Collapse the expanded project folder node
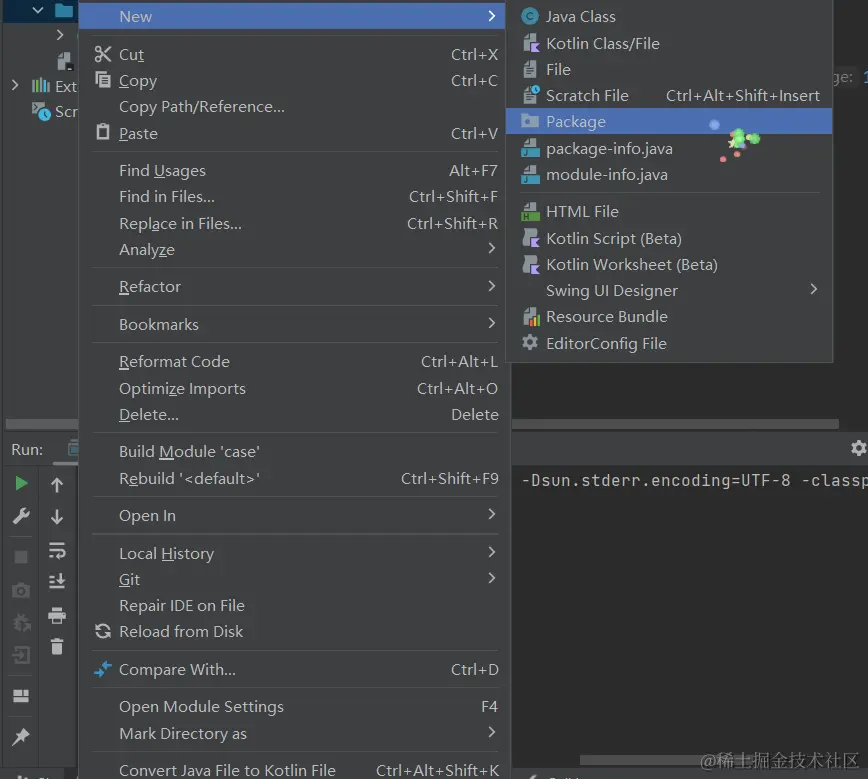 [38, 10]
